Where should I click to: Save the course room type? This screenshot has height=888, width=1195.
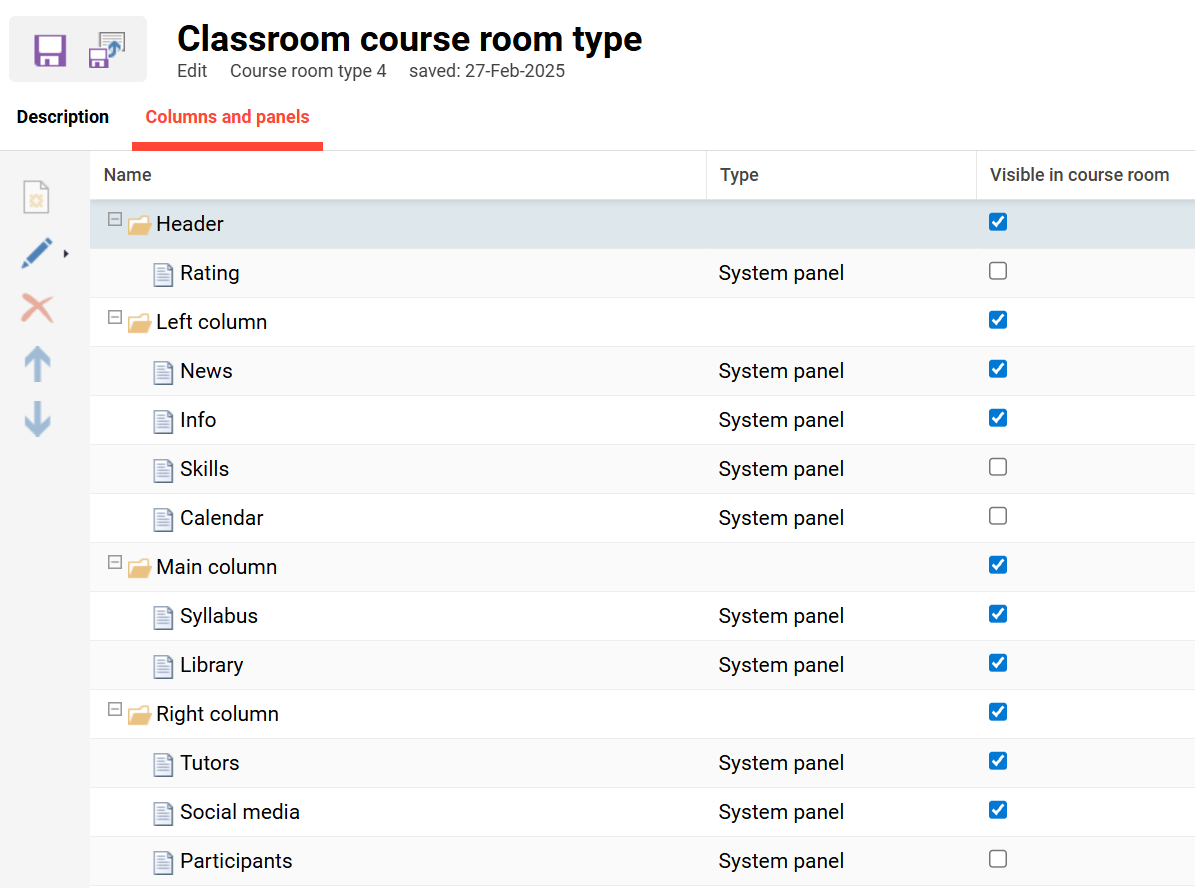48,48
